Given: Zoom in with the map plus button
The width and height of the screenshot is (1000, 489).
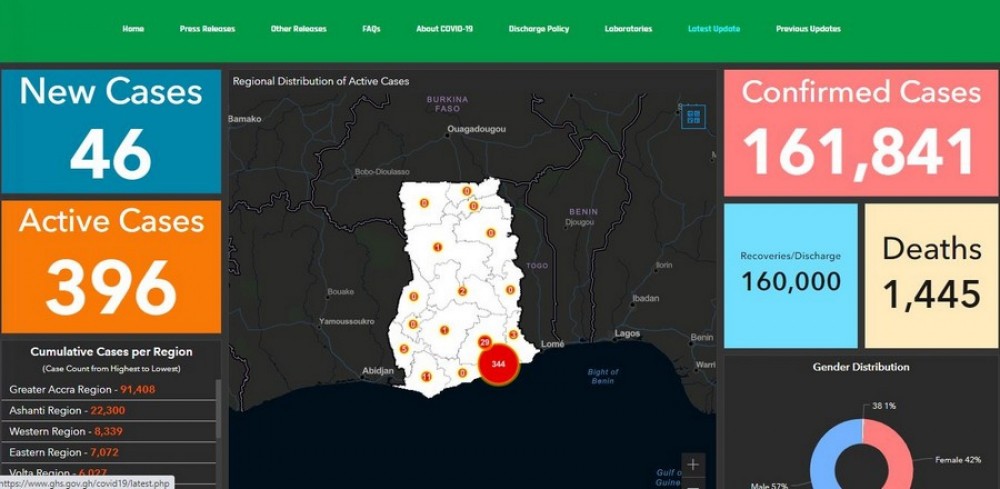Looking at the screenshot, I should [x=693, y=465].
